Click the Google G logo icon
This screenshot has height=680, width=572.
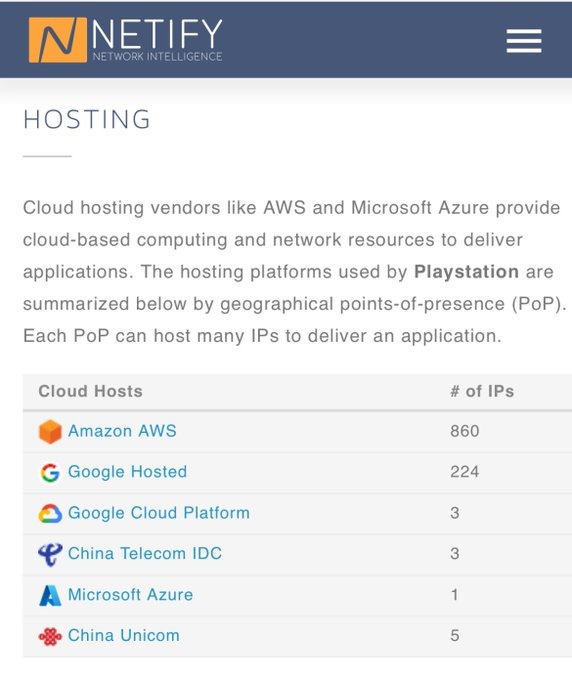[50, 472]
